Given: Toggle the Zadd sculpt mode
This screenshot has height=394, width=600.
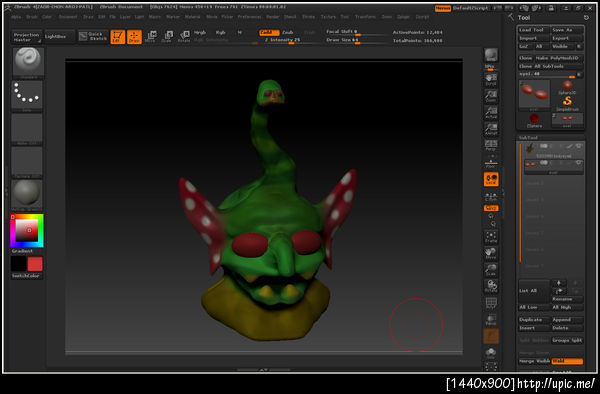Looking at the screenshot, I should tap(269, 33).
